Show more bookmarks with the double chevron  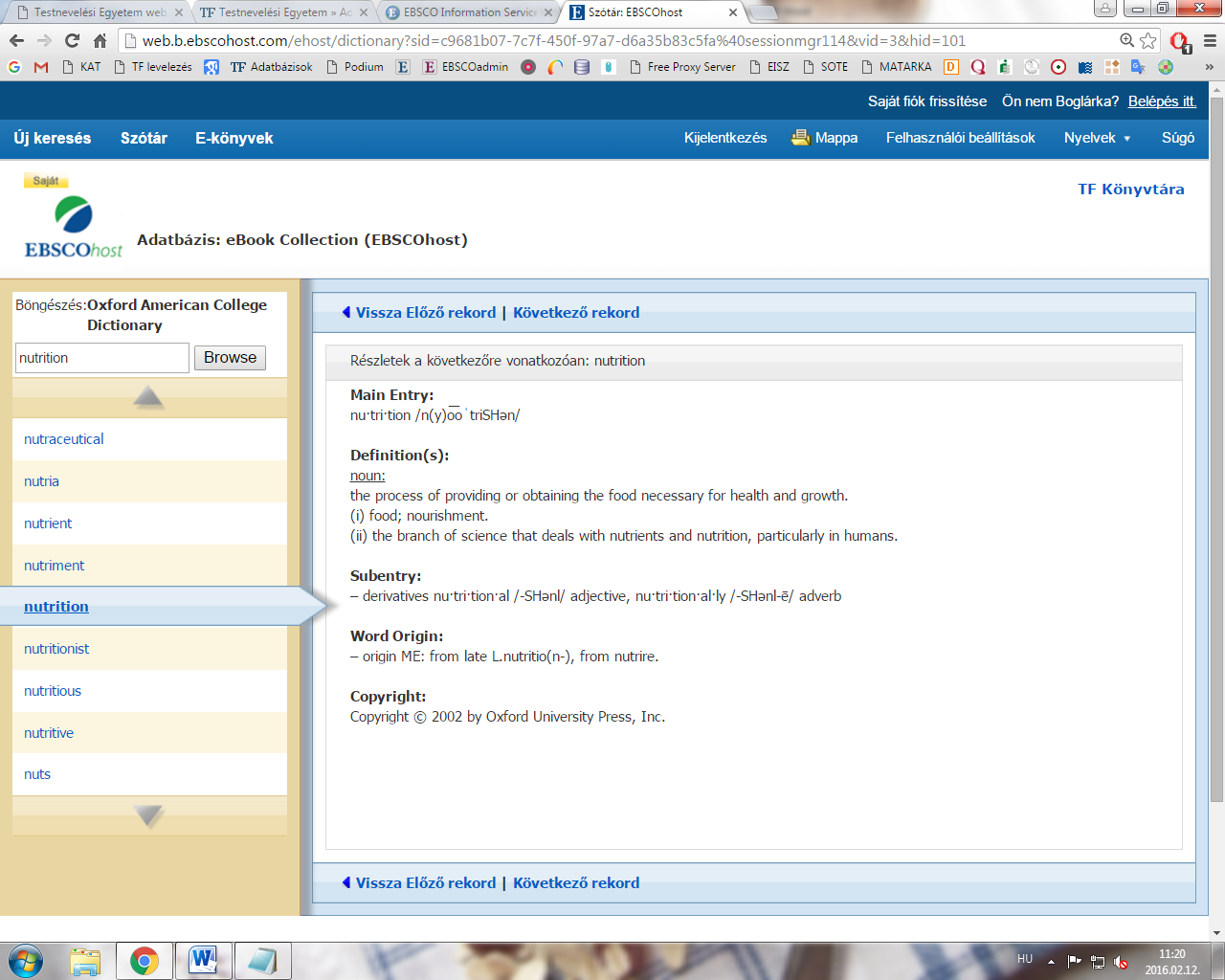1210,67
